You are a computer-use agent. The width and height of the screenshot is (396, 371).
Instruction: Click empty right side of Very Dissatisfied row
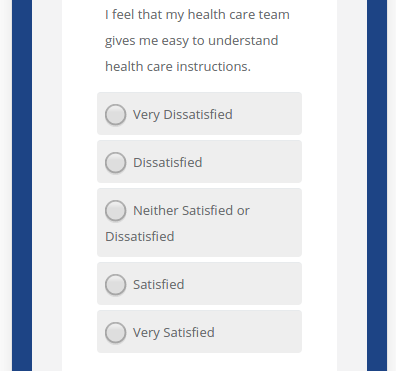pos(267,114)
